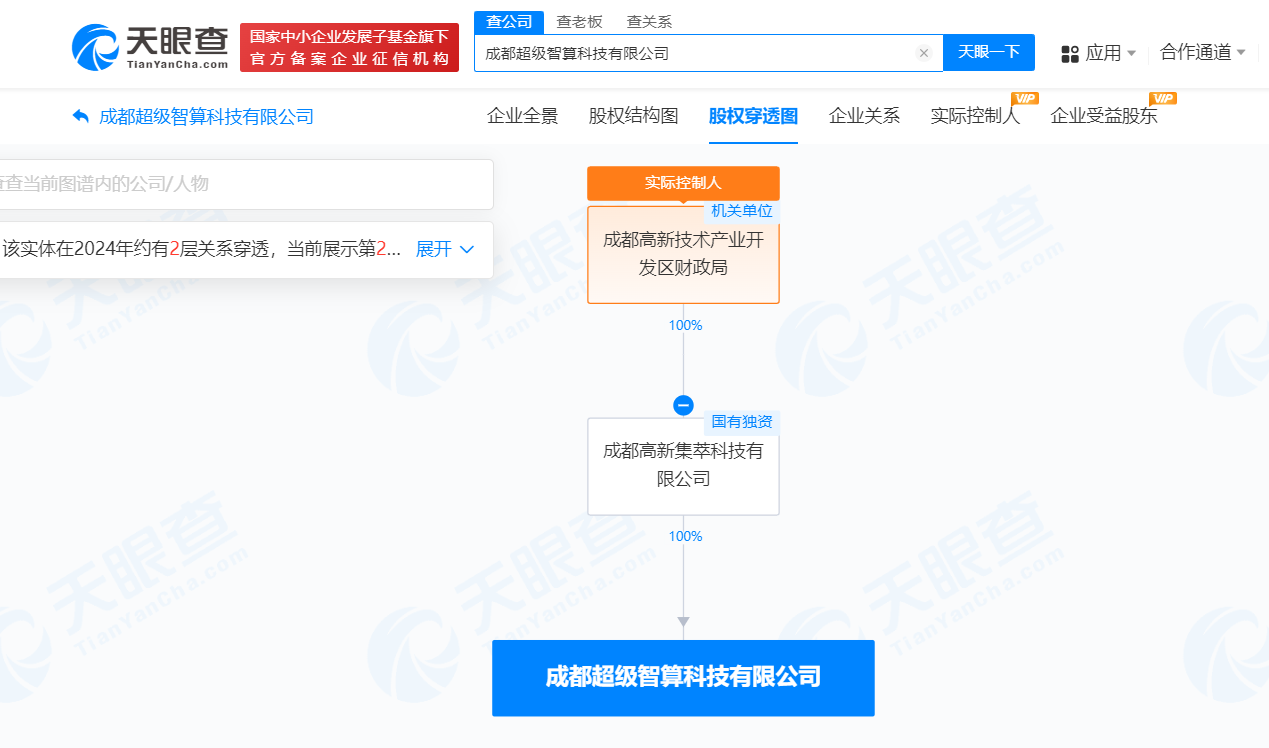
Task: Select the 成都高新集萃科技有限公司 node
Action: pyautogui.click(x=683, y=466)
